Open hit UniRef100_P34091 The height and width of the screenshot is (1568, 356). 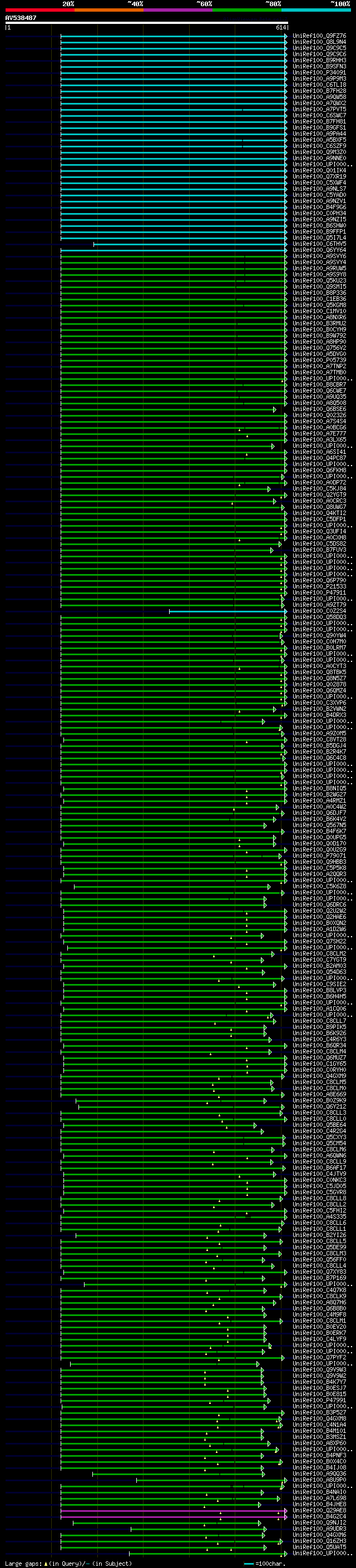(319, 72)
